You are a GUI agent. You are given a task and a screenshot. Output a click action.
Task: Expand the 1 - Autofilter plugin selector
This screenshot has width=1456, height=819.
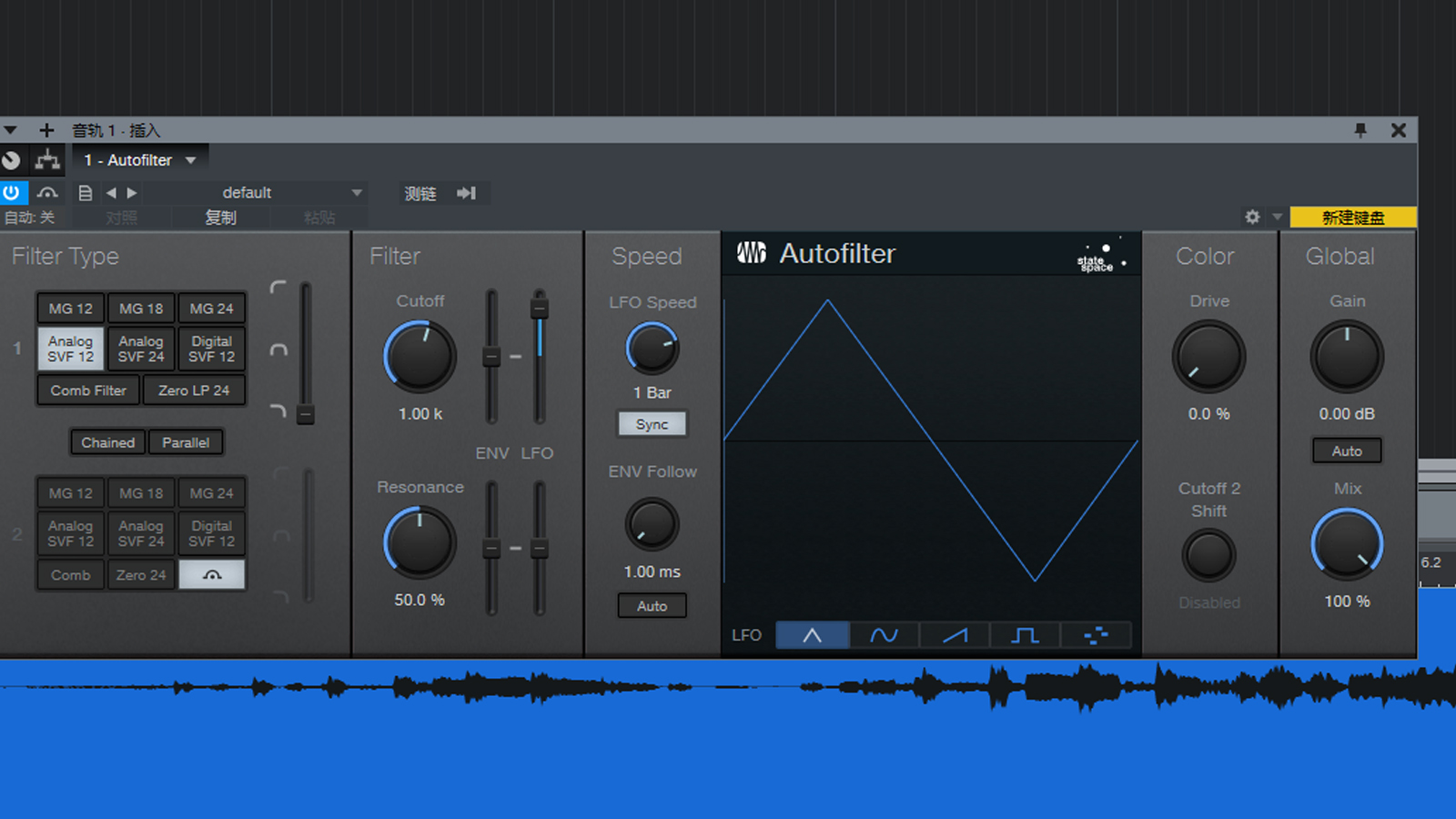pos(190,160)
